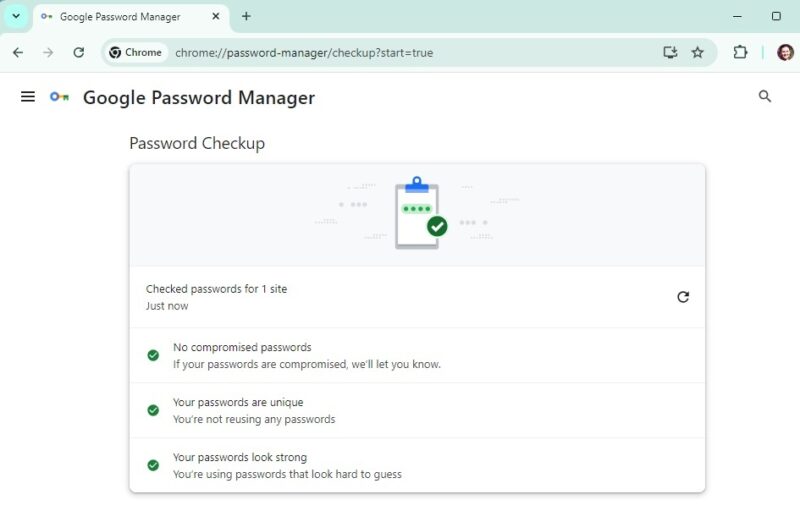Minimize the Chrome window

point(737,16)
